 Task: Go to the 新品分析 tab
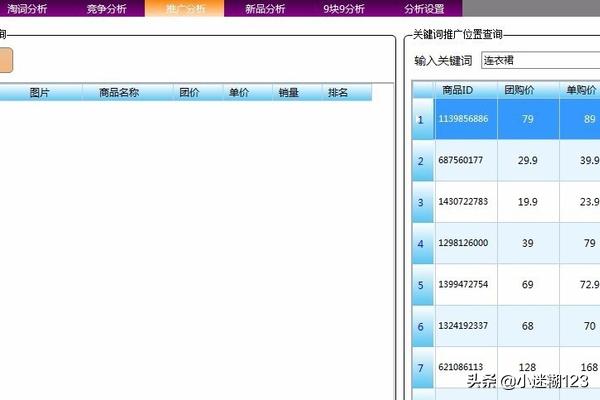(x=264, y=8)
